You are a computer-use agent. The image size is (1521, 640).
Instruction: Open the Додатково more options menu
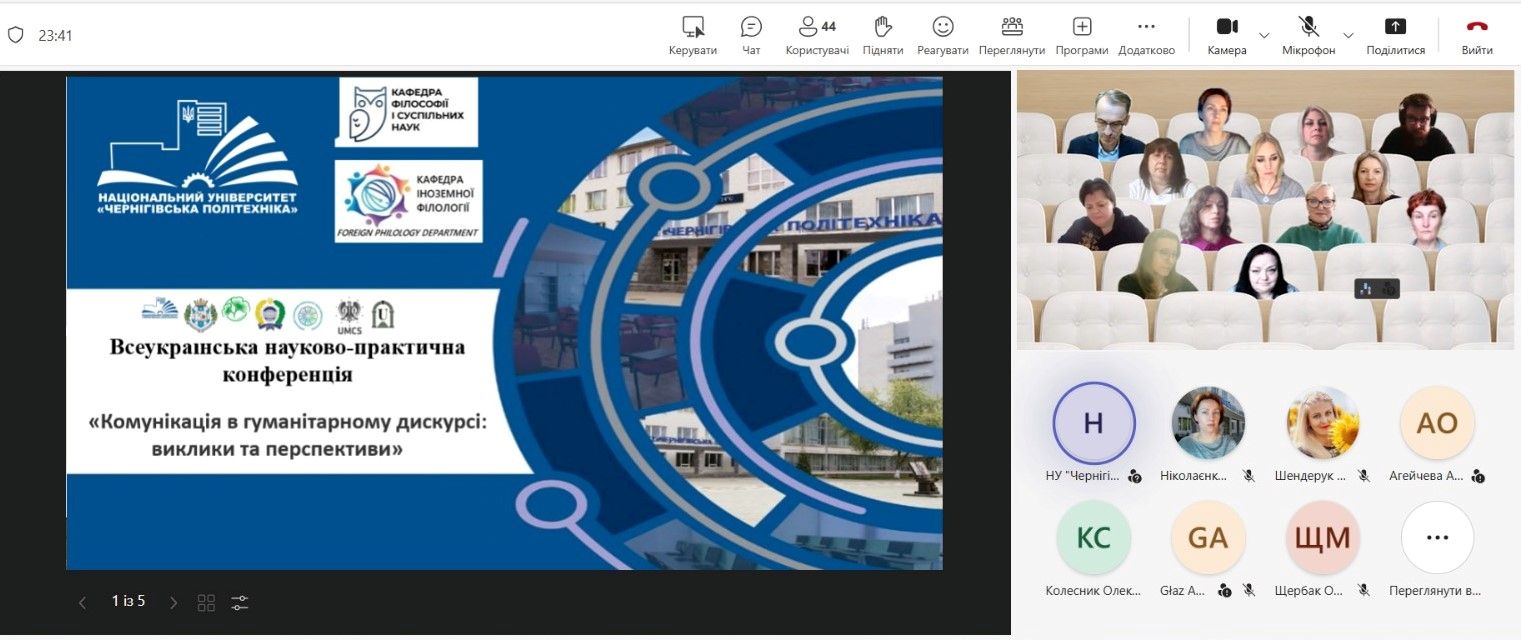pyautogui.click(x=1147, y=35)
